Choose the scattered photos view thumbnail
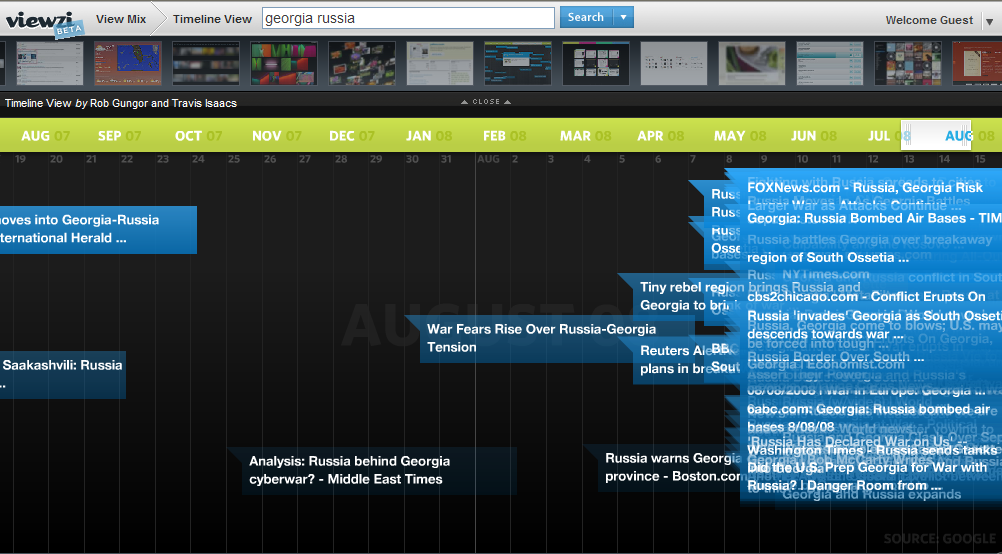This screenshot has width=1002, height=554. click(362, 63)
